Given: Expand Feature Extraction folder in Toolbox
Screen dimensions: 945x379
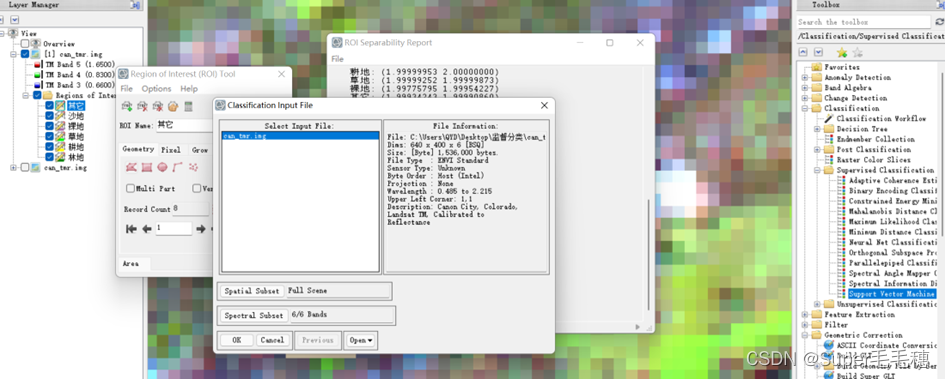Looking at the screenshot, I should pyautogui.click(x=805, y=315).
